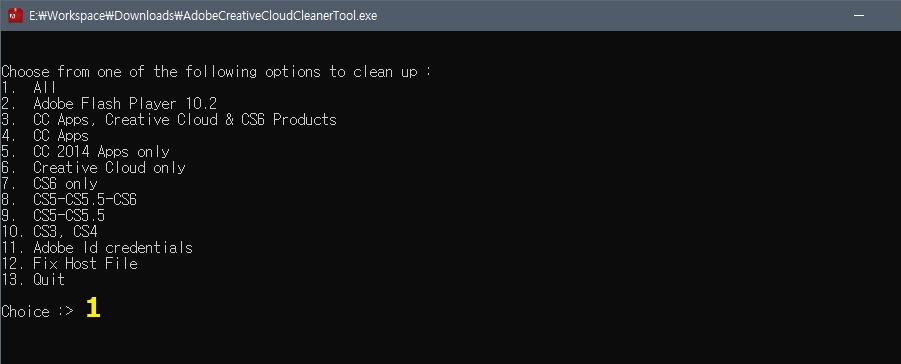
Task: Click the yellow number 1 annotation
Action: click(93, 308)
